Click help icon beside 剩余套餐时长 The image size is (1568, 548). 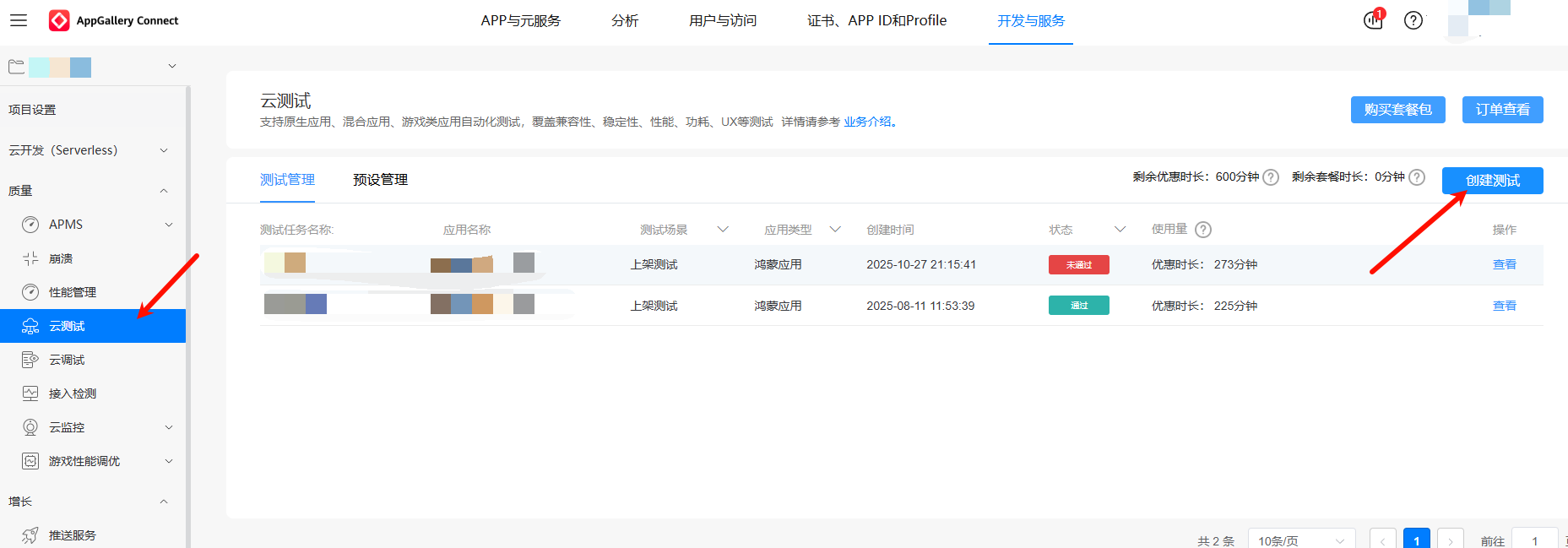click(1417, 177)
